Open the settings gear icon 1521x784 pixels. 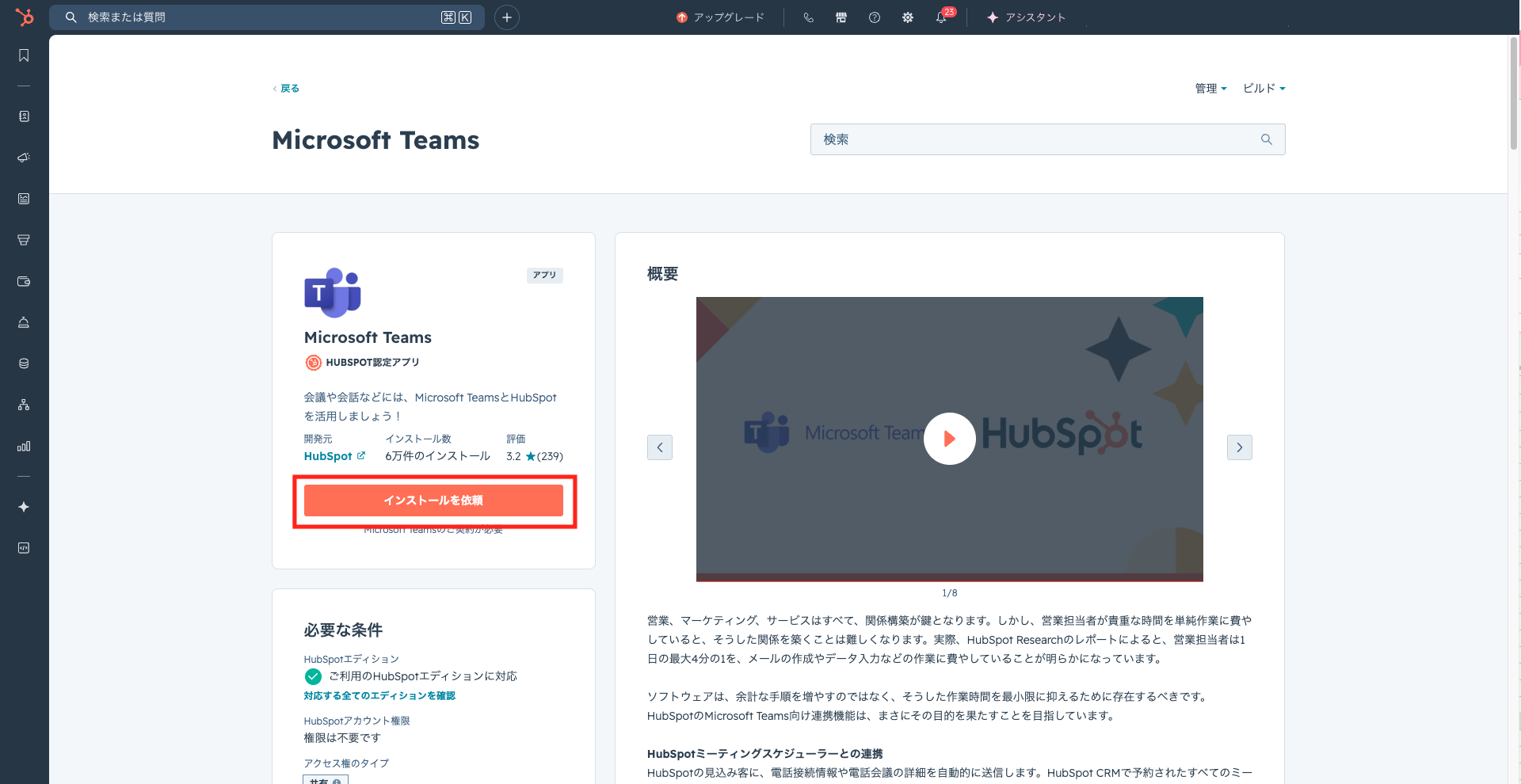908,17
